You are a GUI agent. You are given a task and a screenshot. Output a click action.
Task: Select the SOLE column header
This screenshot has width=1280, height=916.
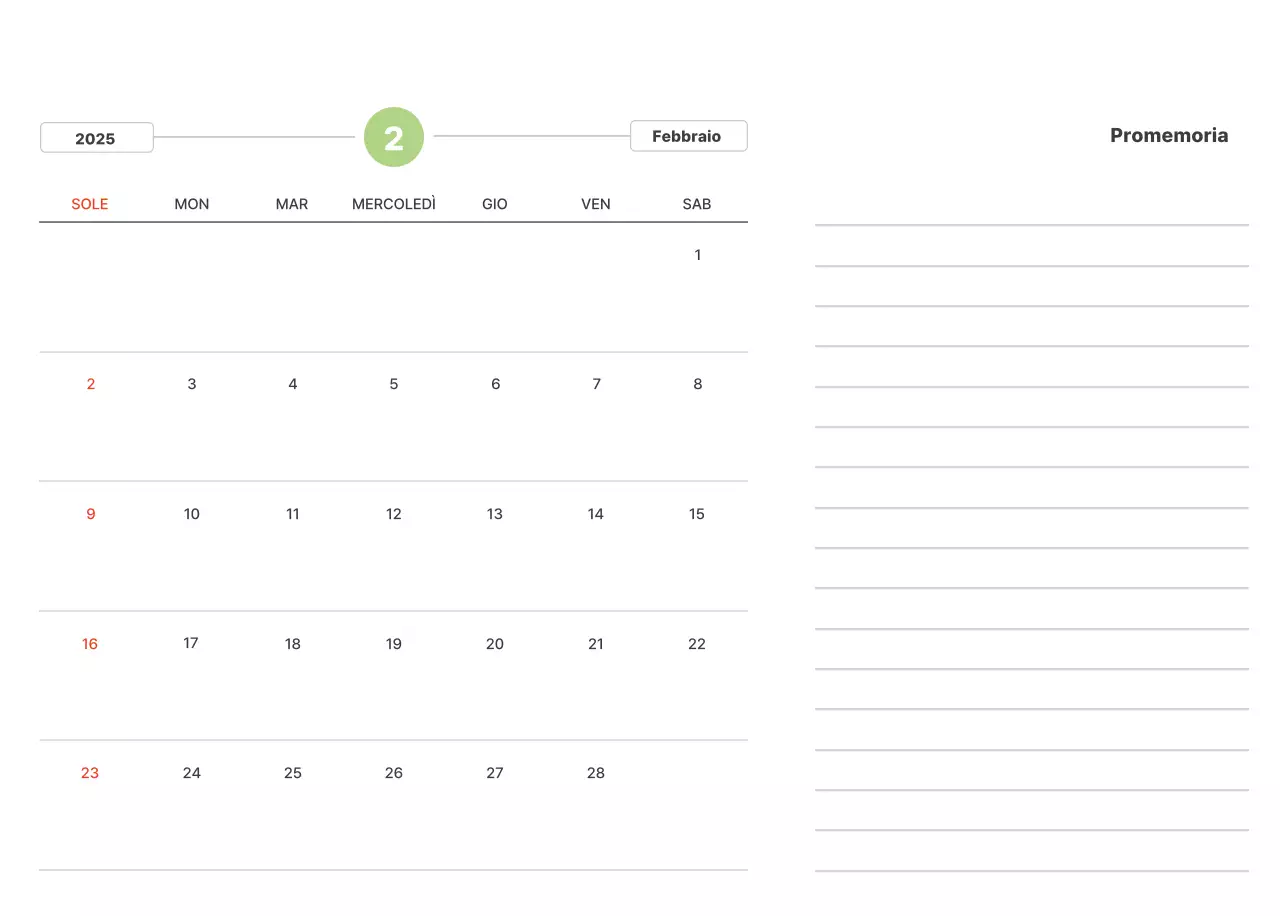(x=90, y=204)
